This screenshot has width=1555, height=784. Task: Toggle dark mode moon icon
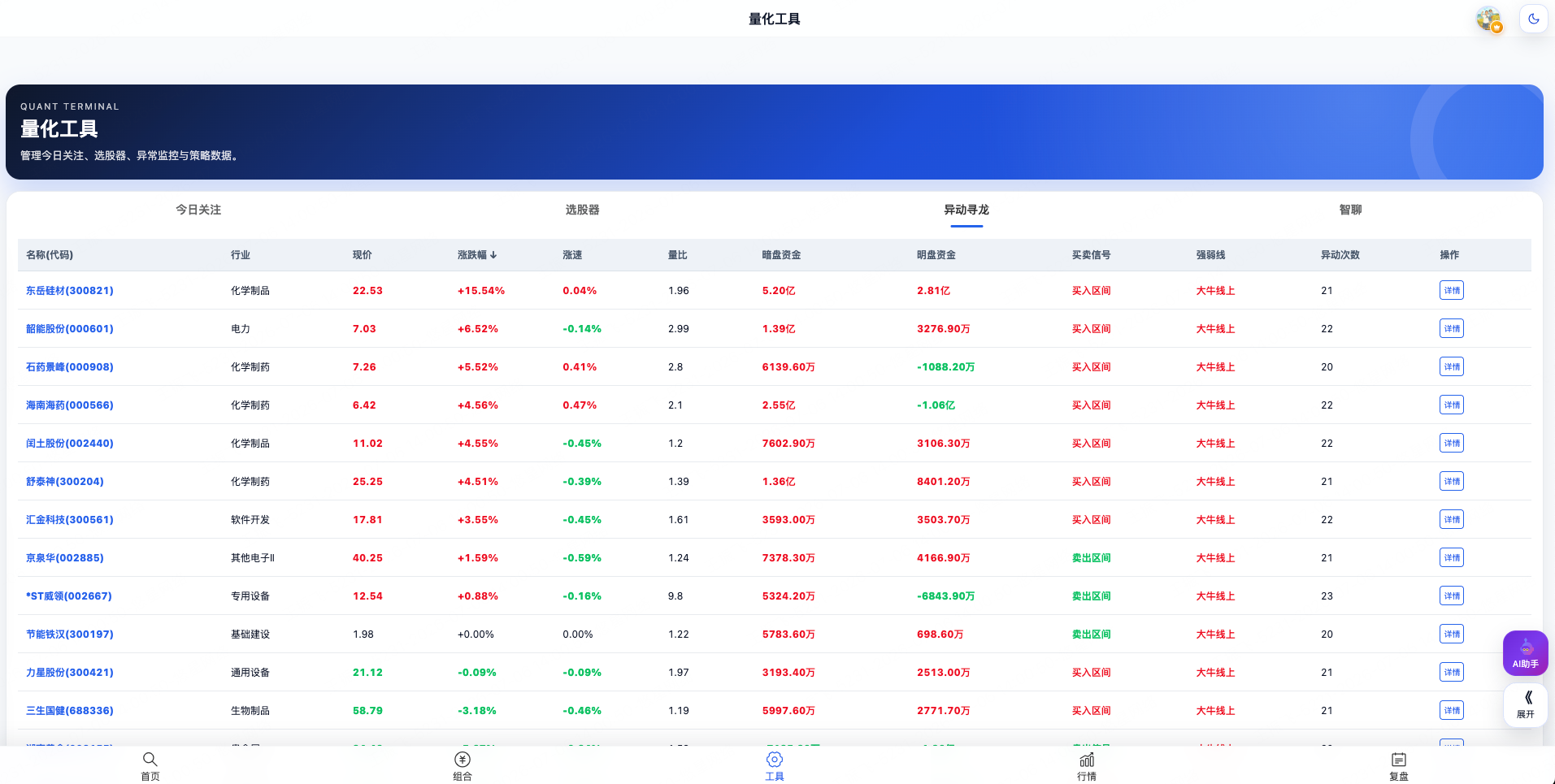(1533, 19)
